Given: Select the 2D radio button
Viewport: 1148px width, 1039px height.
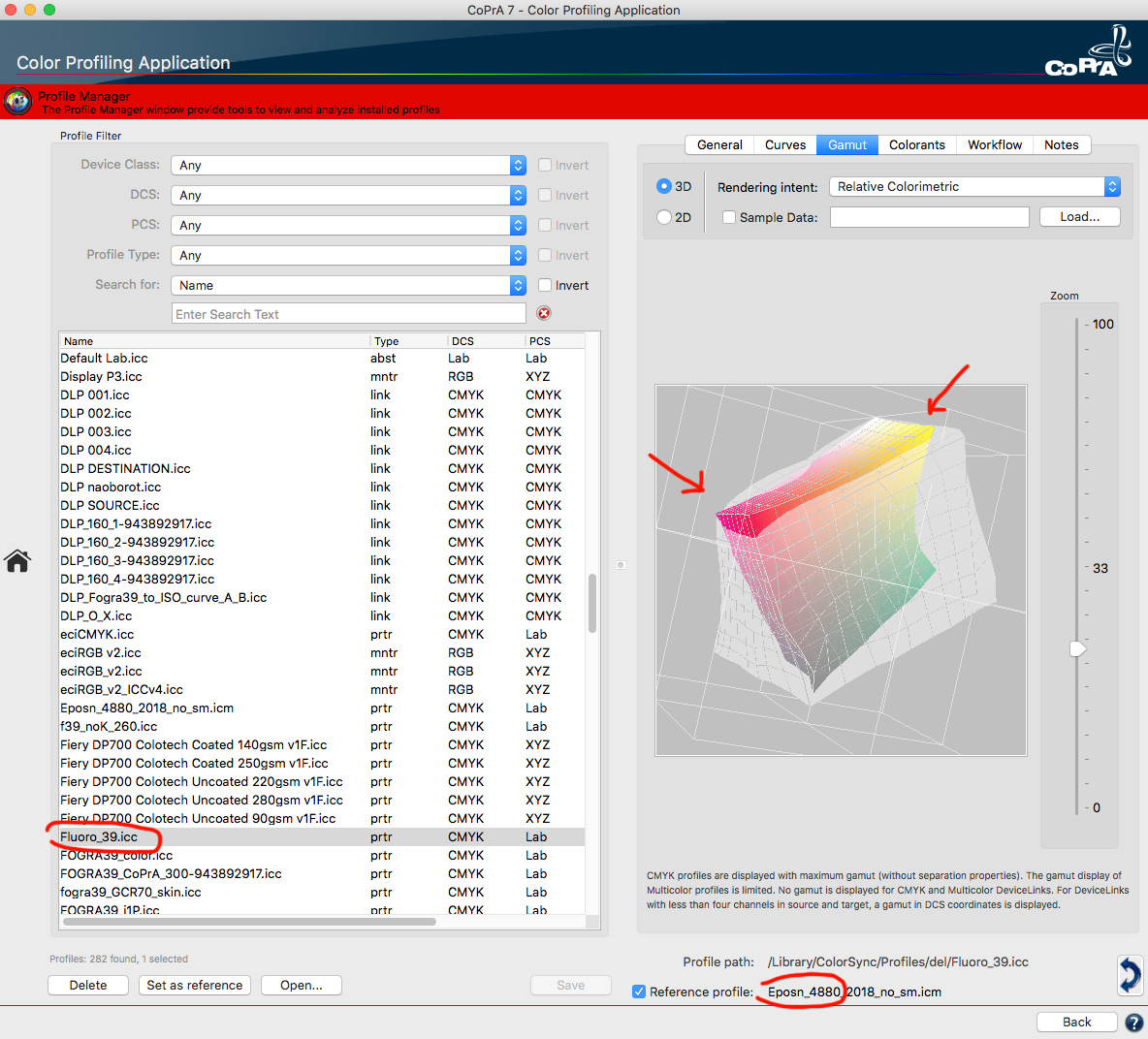Looking at the screenshot, I should click(x=664, y=216).
